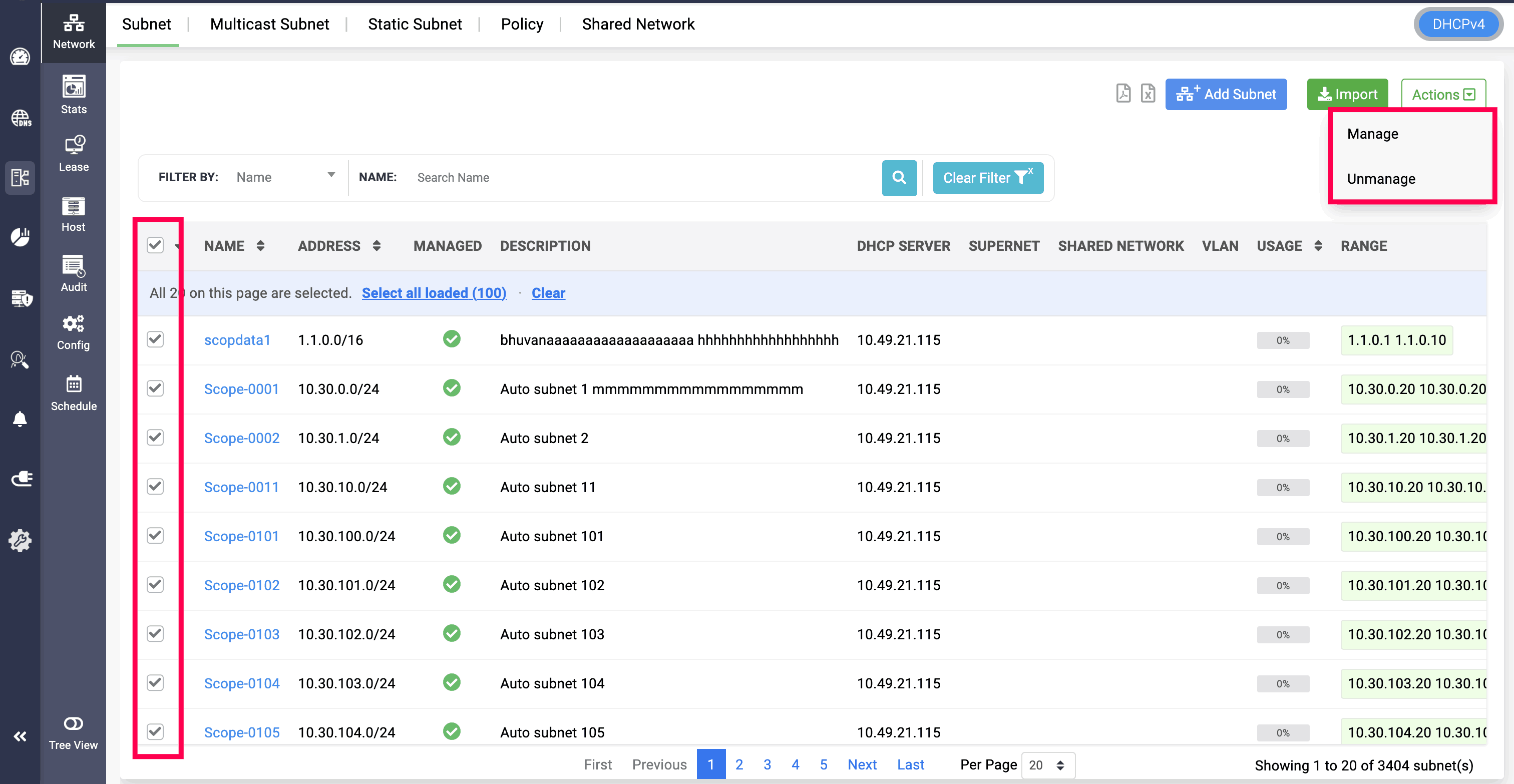Clear the current row selection
The height and width of the screenshot is (784, 1514).
point(548,293)
